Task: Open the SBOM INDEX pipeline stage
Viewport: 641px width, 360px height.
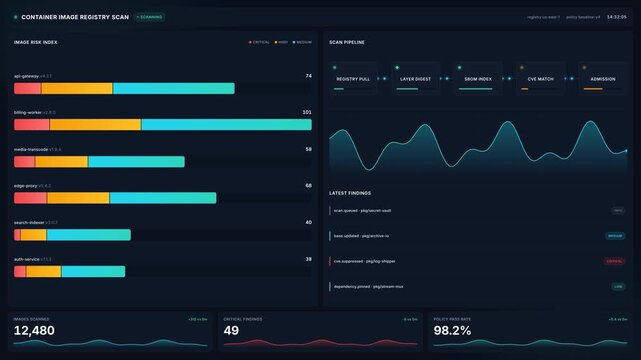Action: (x=478, y=78)
